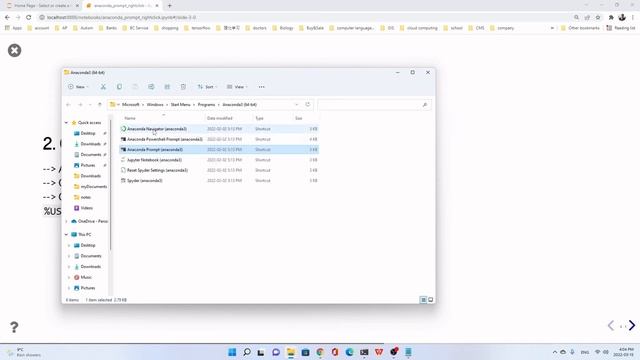Click the Copy icon in Explorer toolbar
The height and width of the screenshot is (360, 640).
click(x=119, y=87)
